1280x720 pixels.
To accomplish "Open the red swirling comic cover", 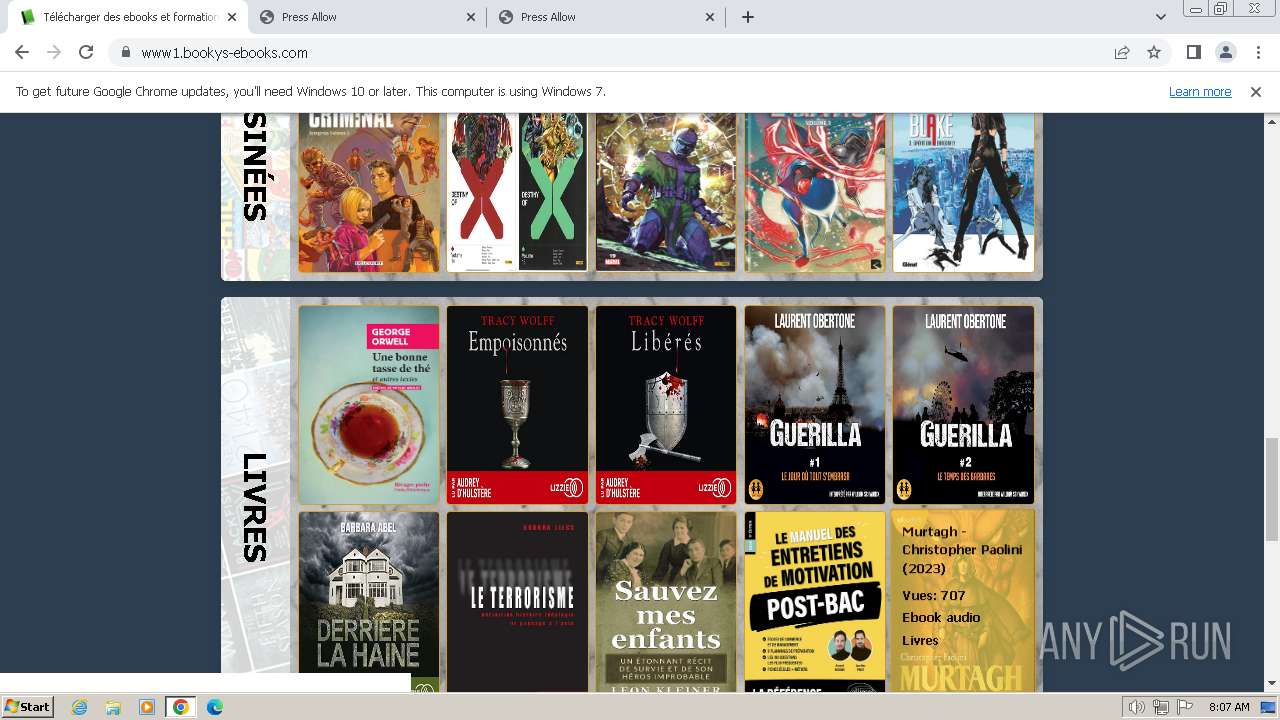I will [815, 192].
